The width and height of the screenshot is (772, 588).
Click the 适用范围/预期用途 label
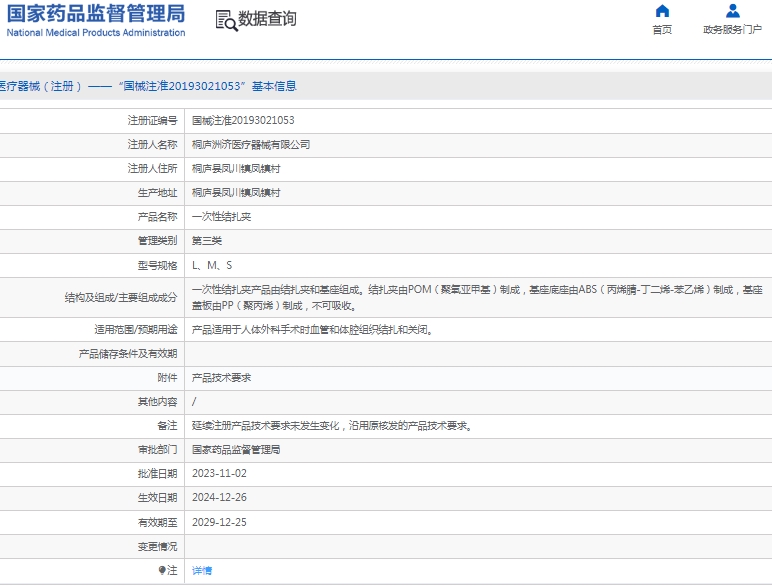pos(135,329)
